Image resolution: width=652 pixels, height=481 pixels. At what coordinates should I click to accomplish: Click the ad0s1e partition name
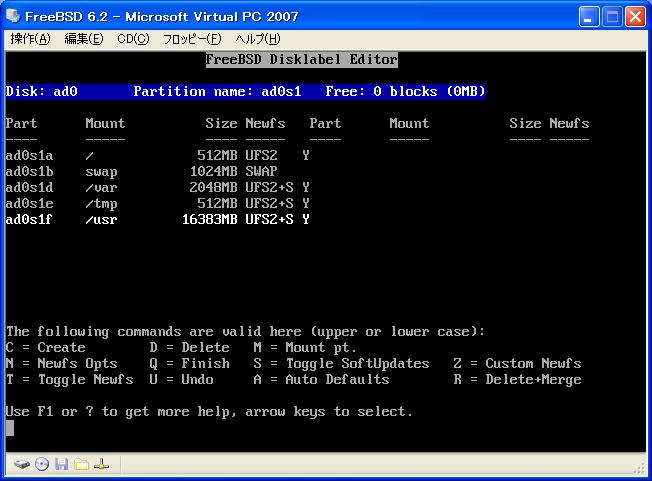(29, 203)
